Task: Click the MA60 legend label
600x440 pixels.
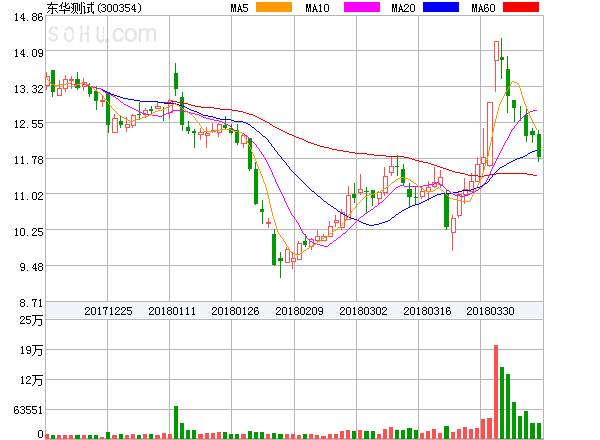Action: pos(483,8)
